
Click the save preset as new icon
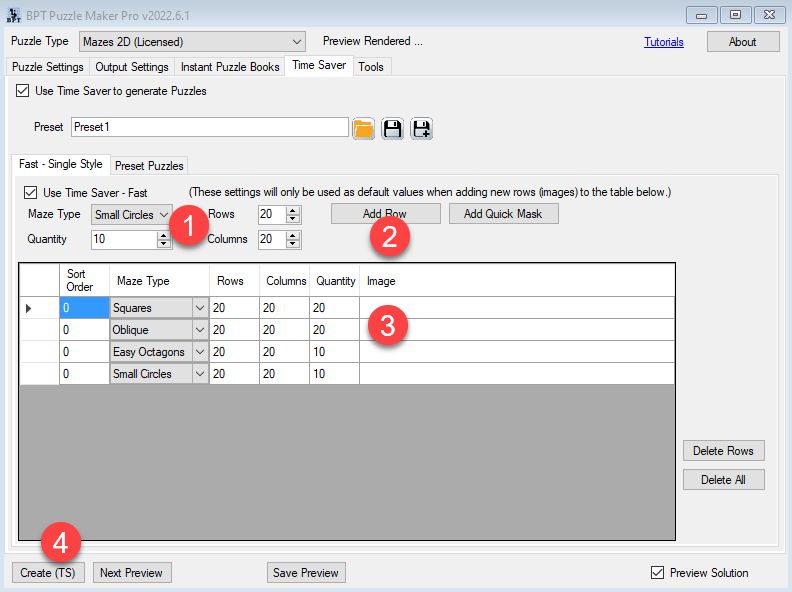421,128
